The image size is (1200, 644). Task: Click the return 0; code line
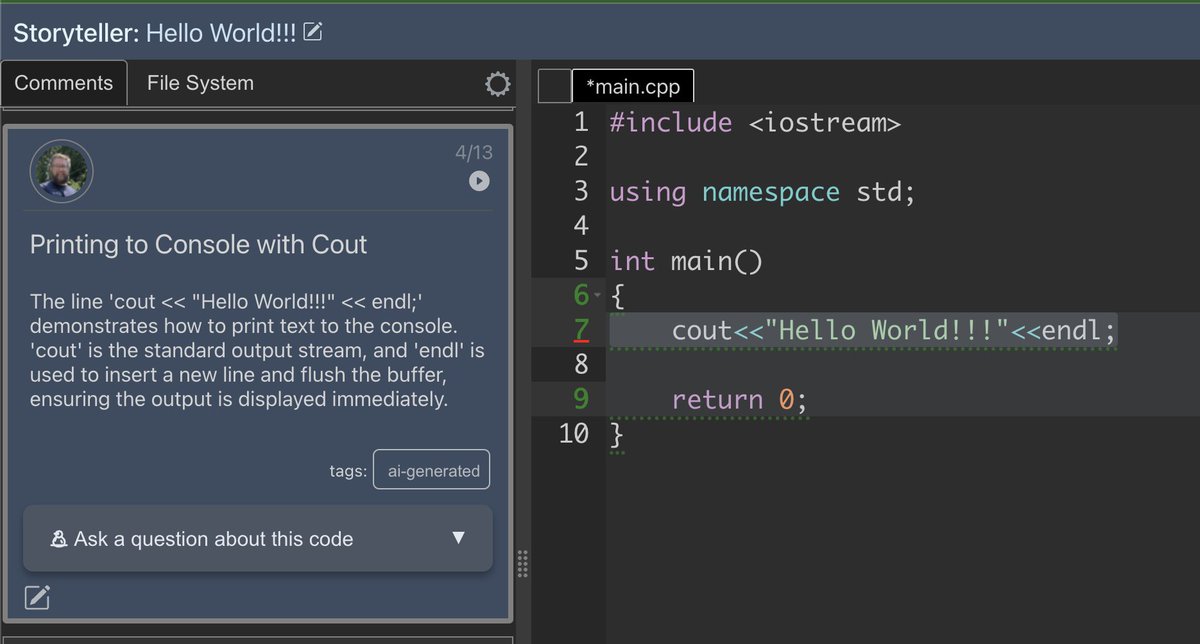click(739, 399)
